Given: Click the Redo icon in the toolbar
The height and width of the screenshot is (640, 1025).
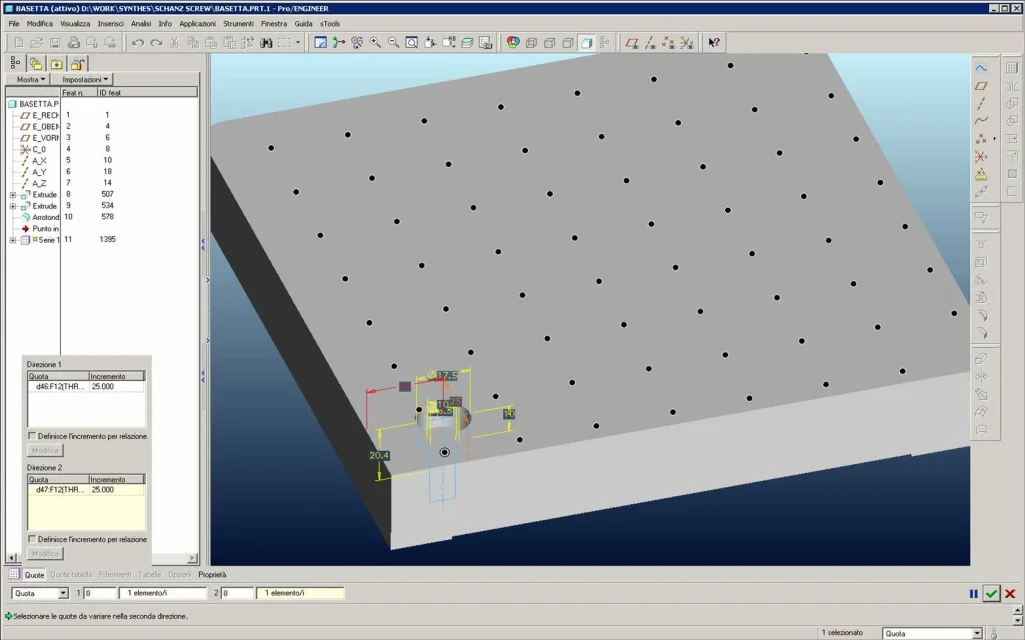Looking at the screenshot, I should pyautogui.click(x=156, y=43).
